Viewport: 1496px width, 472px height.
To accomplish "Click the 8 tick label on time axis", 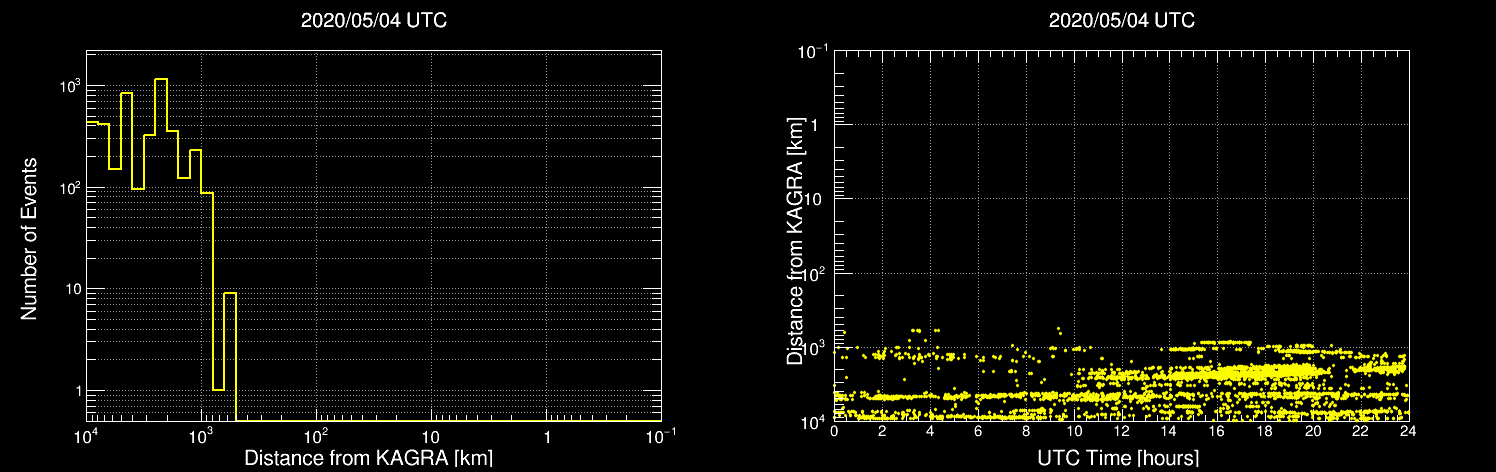I will point(1025,432).
